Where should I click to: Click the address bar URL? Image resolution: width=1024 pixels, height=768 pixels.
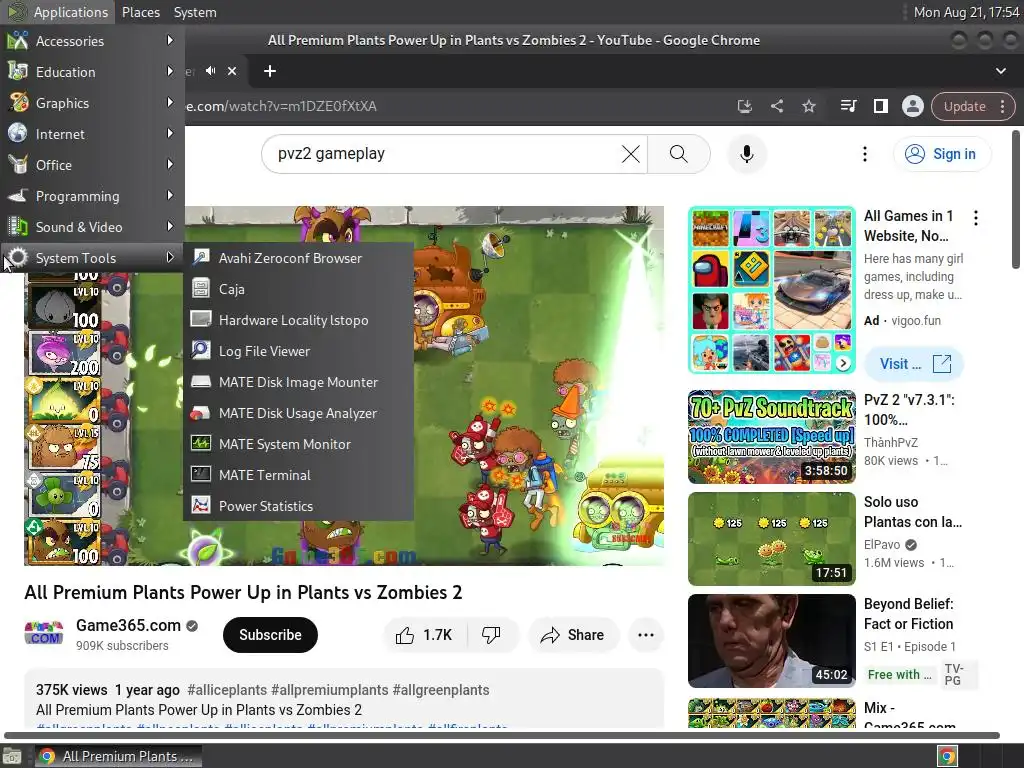[x=281, y=106]
